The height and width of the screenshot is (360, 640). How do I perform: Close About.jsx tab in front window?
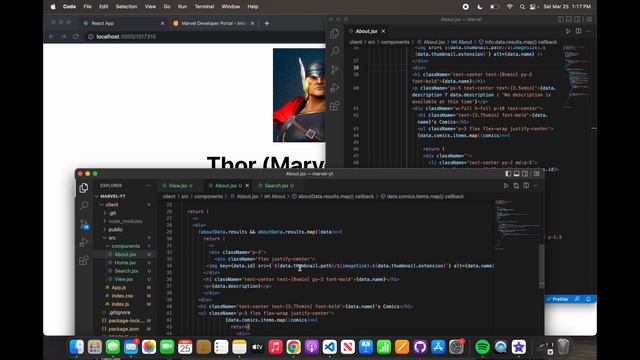pos(247,186)
